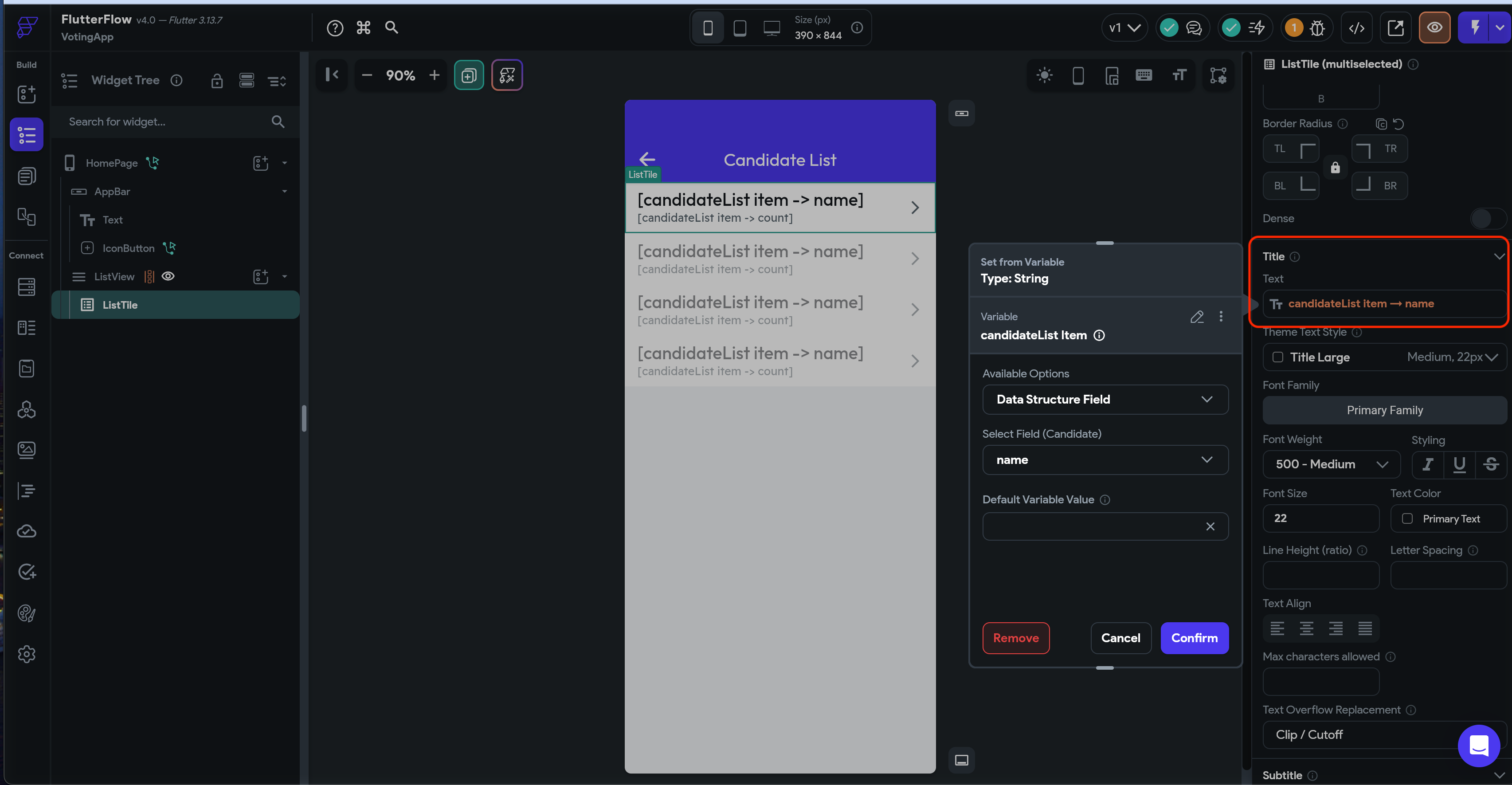Toggle strikethrough text styling

coord(1491,464)
